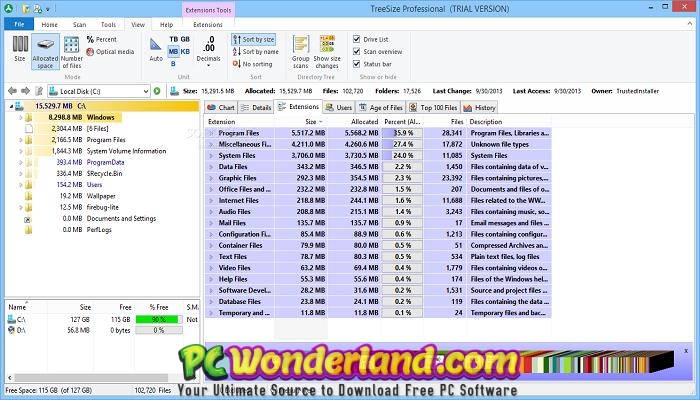700x400 pixels.
Task: Open the Top 100 Files tab
Action: pyautogui.click(x=433, y=108)
